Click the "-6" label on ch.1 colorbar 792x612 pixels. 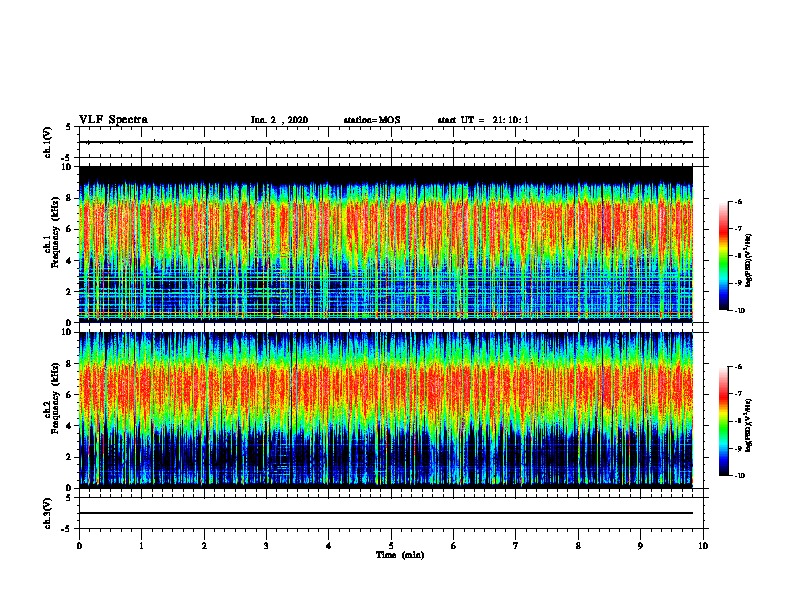click(x=738, y=201)
